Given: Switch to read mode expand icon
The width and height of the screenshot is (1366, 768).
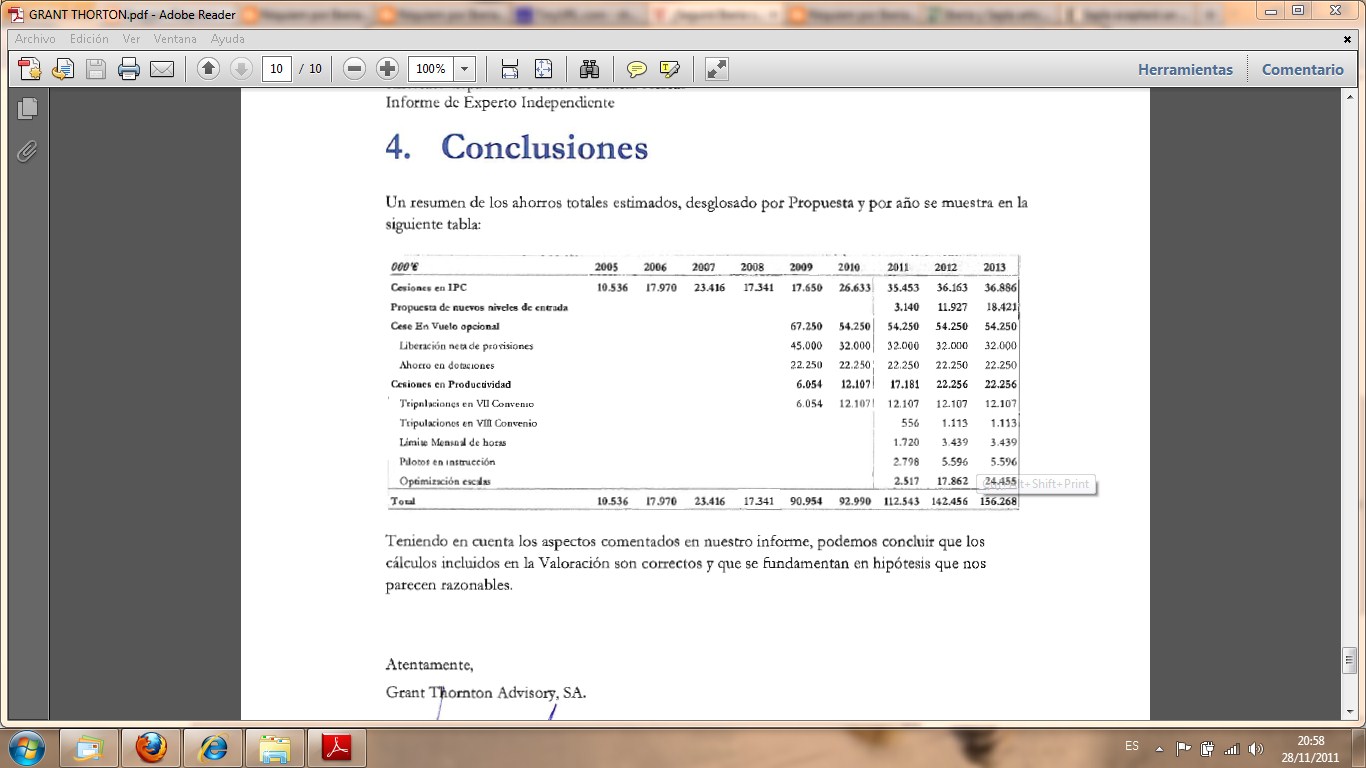Looking at the screenshot, I should (x=717, y=69).
